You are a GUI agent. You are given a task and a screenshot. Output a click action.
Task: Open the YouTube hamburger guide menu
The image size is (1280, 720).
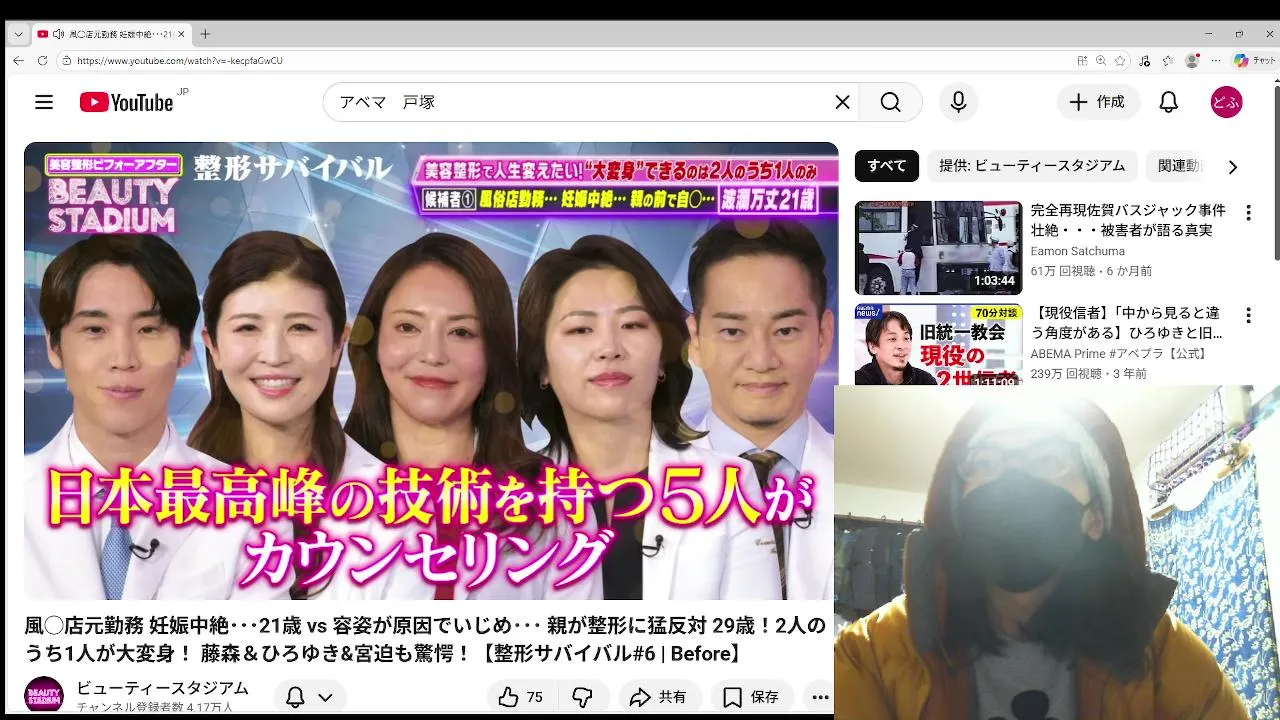click(44, 102)
